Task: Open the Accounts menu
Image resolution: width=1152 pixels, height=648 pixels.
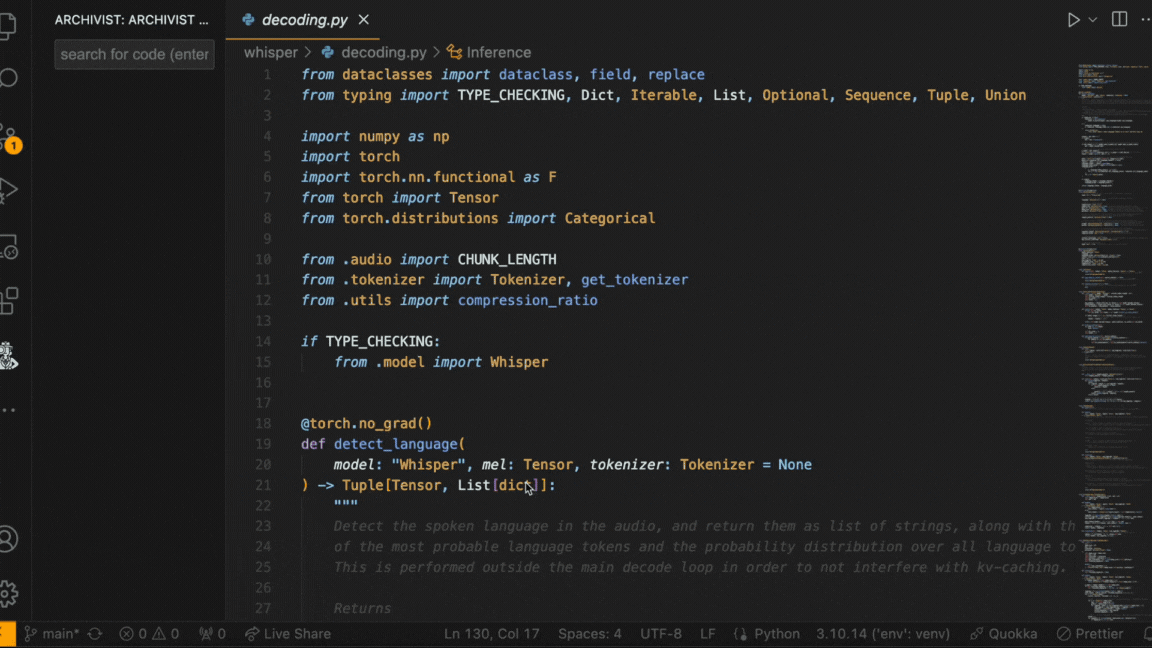Action: tap(8, 539)
